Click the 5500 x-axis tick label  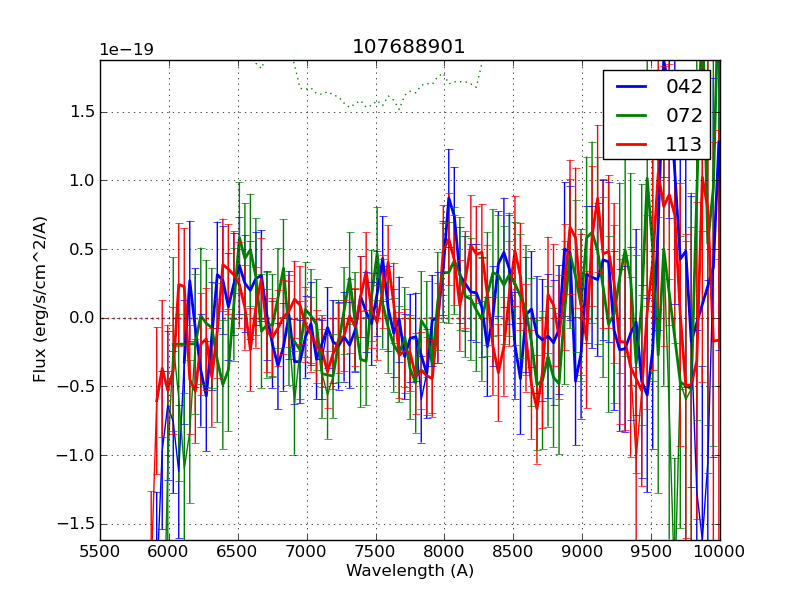[x=100, y=551]
